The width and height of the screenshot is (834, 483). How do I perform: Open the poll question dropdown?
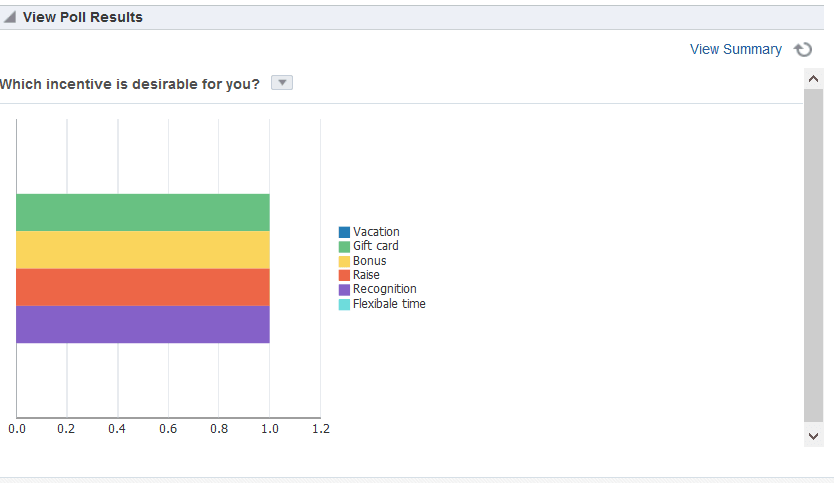(x=282, y=83)
